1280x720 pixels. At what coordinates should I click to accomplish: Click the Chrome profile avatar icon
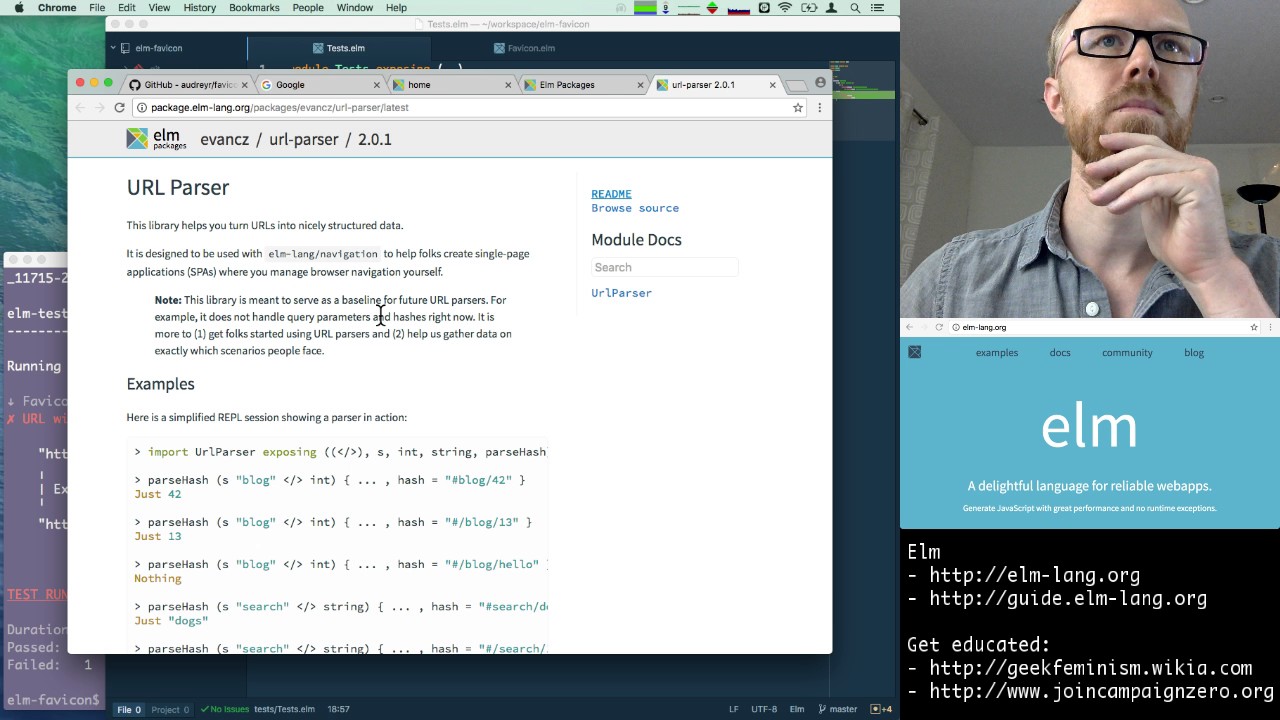820,83
